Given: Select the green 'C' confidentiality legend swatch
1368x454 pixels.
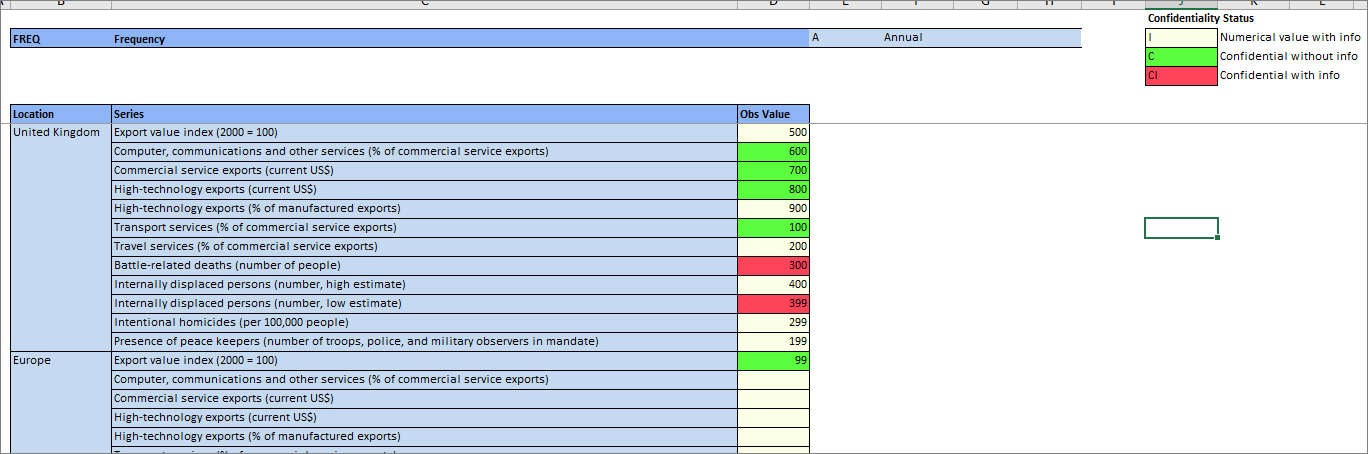Looking at the screenshot, I should pyautogui.click(x=1181, y=57).
